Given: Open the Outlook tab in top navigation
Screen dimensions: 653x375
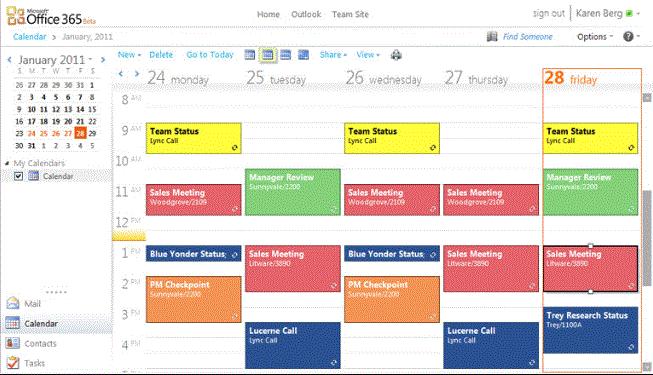Looking at the screenshot, I should click(306, 14).
